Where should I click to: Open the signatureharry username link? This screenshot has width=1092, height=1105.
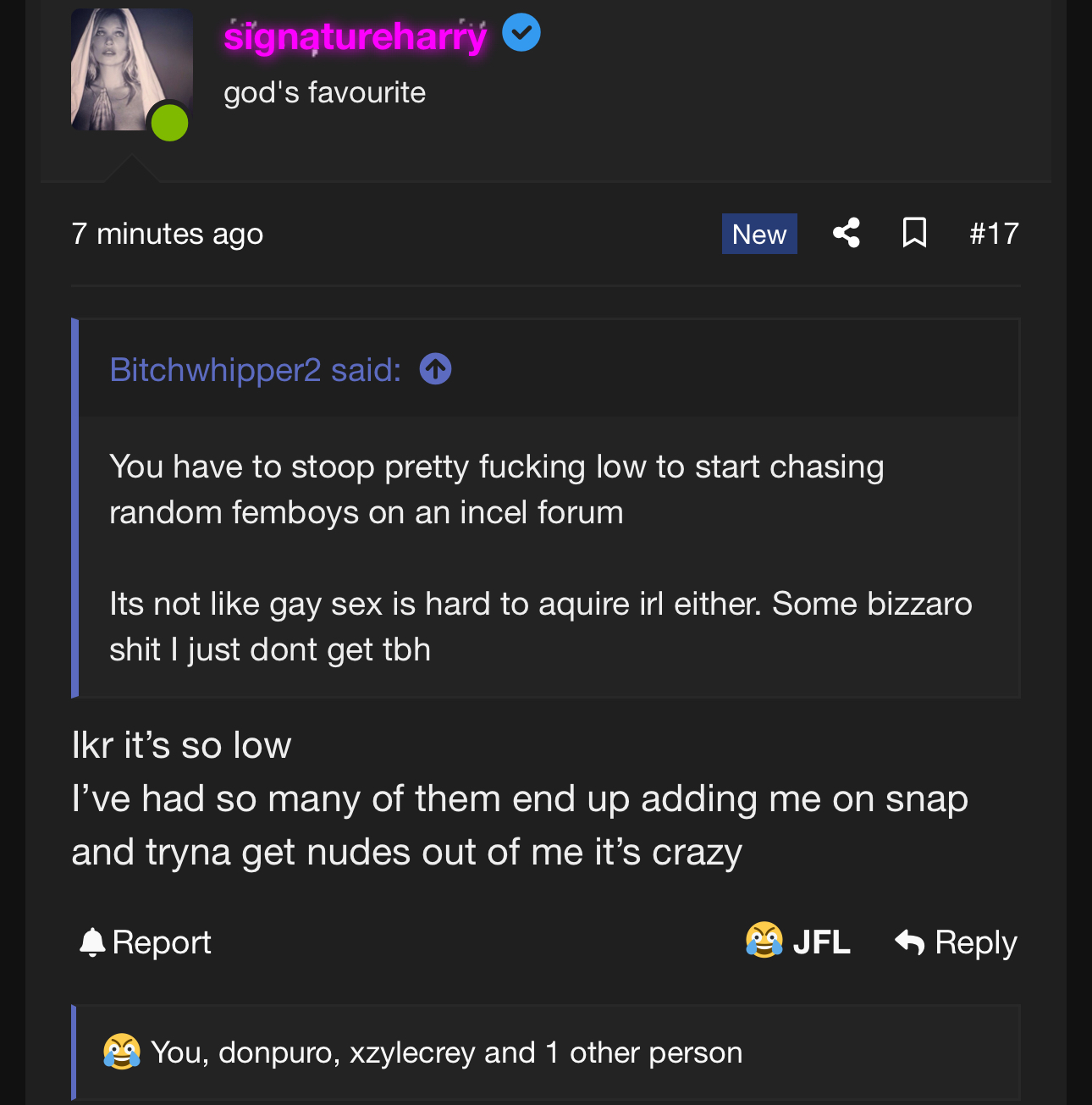pyautogui.click(x=356, y=37)
